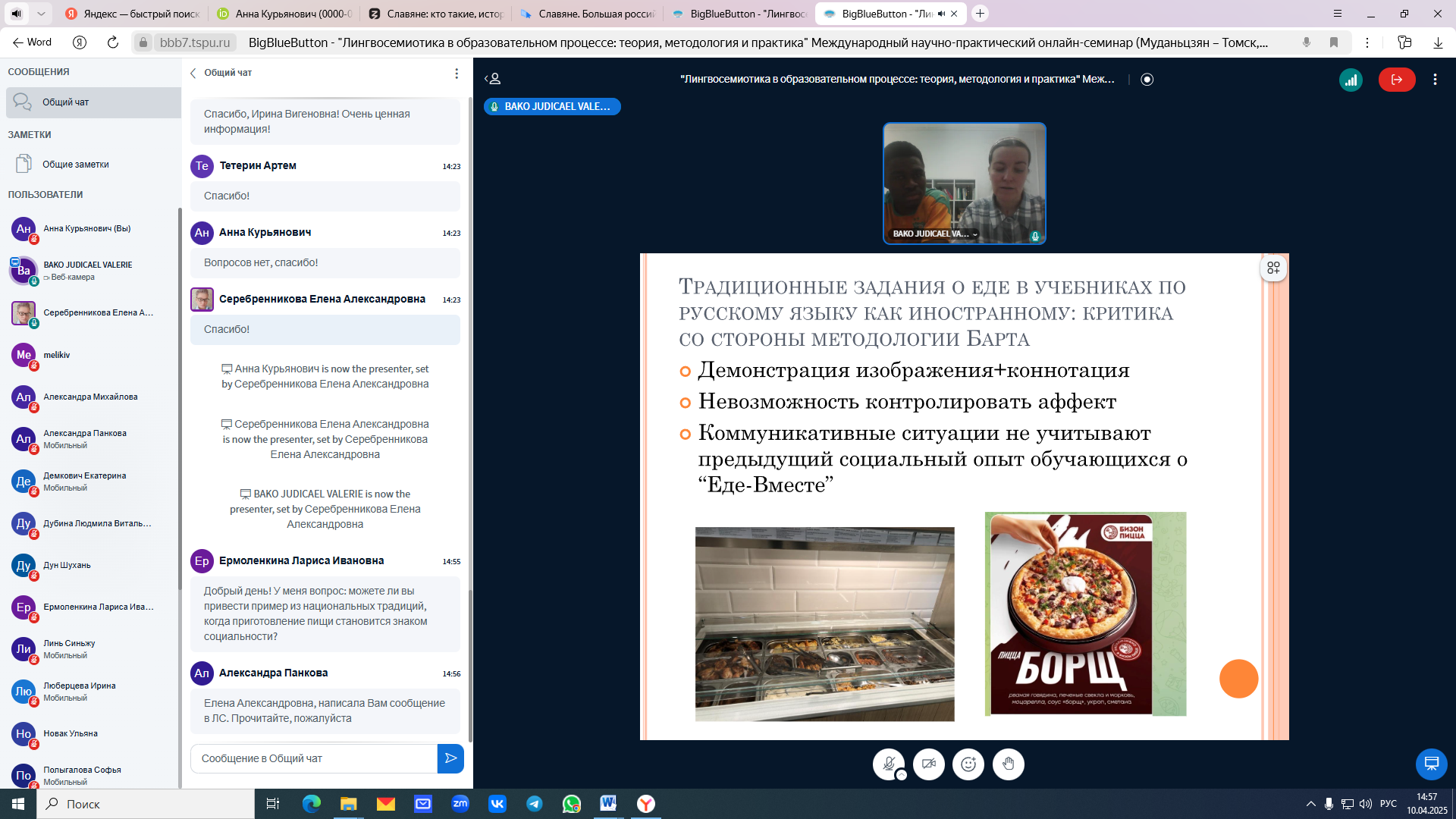
Task: Switch to Яндекс — быстрый поиск tab
Action: pyautogui.click(x=131, y=14)
